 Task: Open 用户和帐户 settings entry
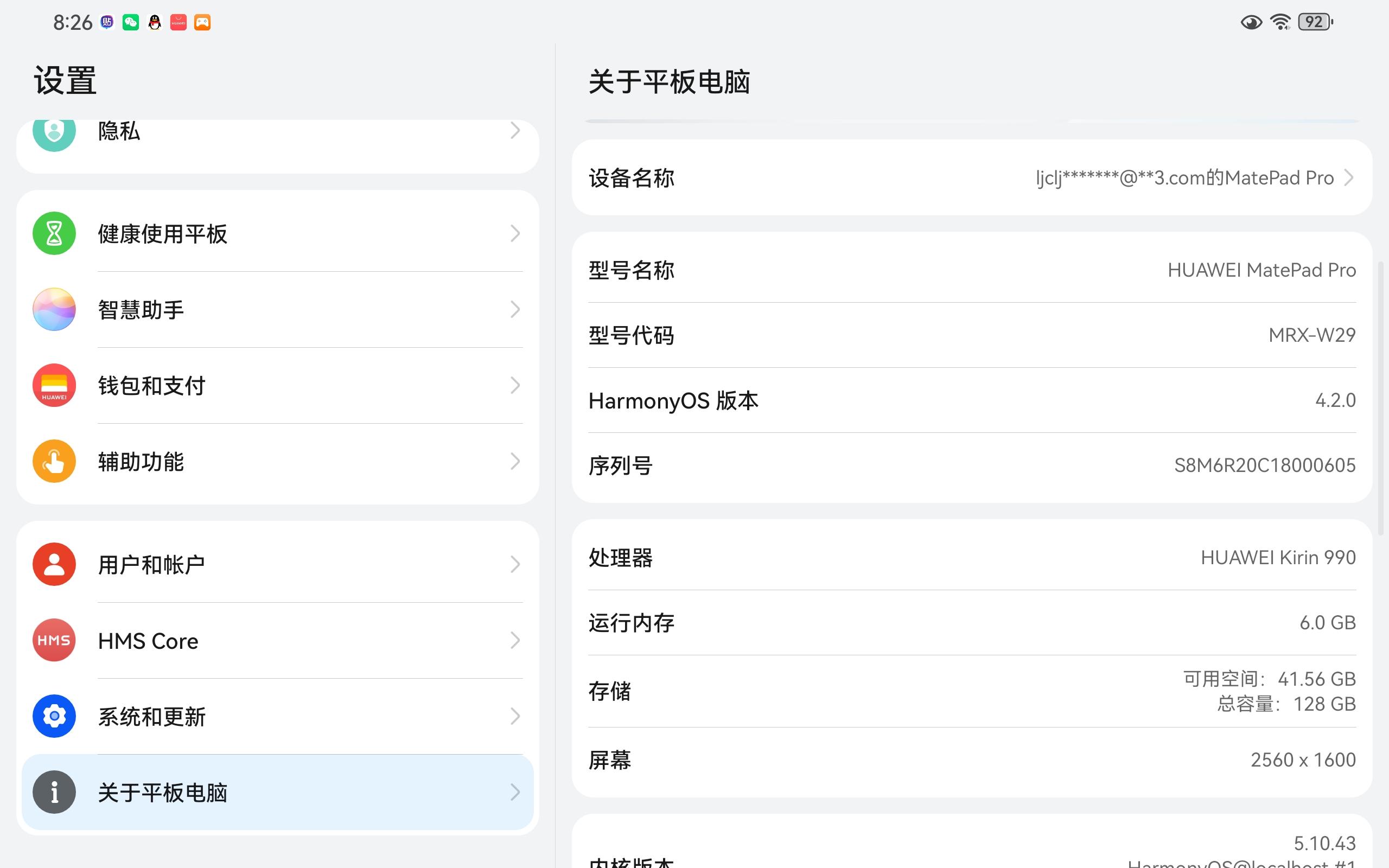(278, 564)
